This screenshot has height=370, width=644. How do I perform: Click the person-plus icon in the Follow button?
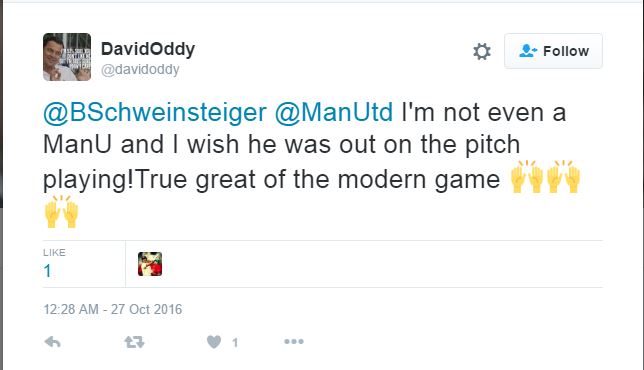click(528, 51)
